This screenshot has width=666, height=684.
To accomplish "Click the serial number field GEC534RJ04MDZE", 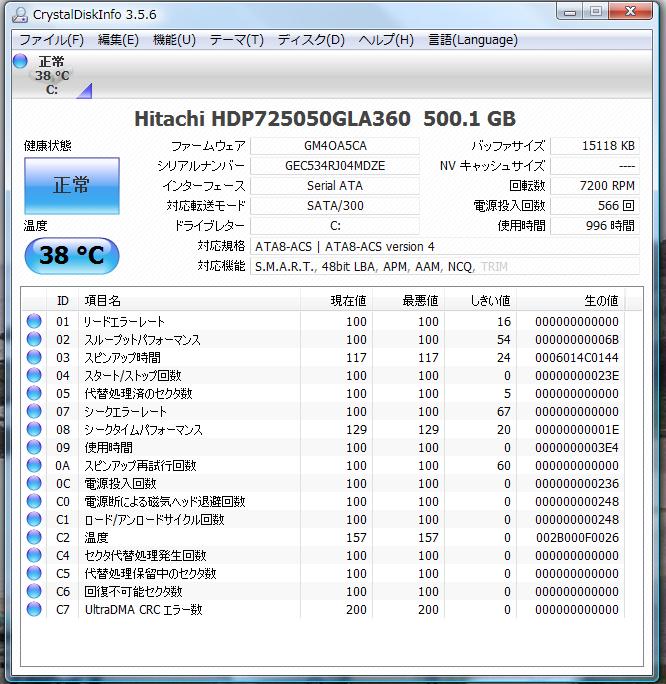I will click(x=335, y=166).
